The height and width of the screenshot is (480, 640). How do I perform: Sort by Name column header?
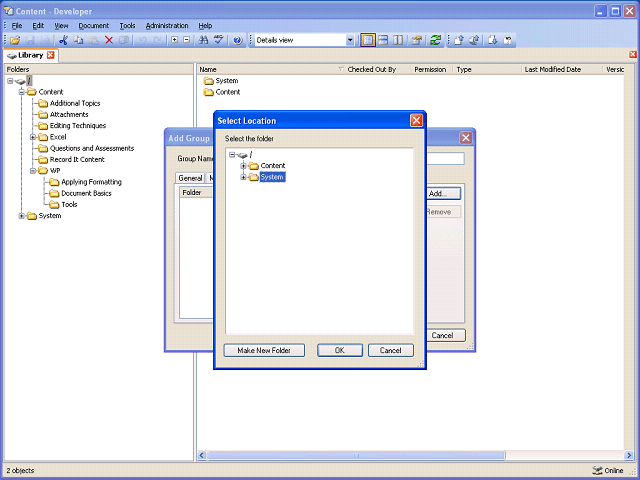point(271,69)
